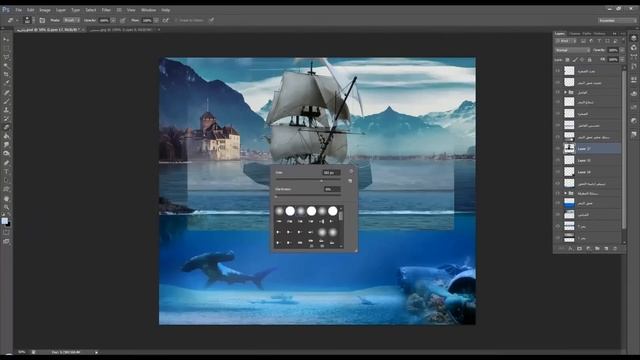Open the Essentials workspace dropdown
Screen dimensions: 640x360
point(616,20)
